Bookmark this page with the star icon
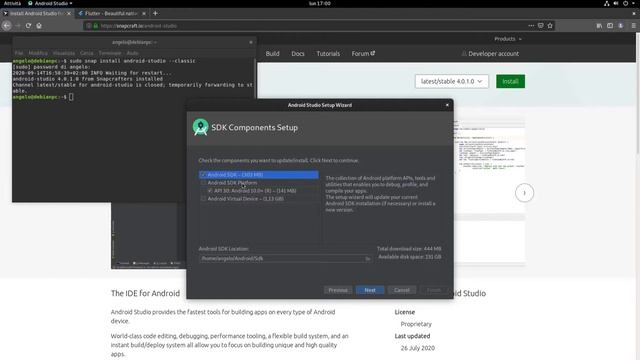Viewport: 640px width, 360px height. coord(550,26)
